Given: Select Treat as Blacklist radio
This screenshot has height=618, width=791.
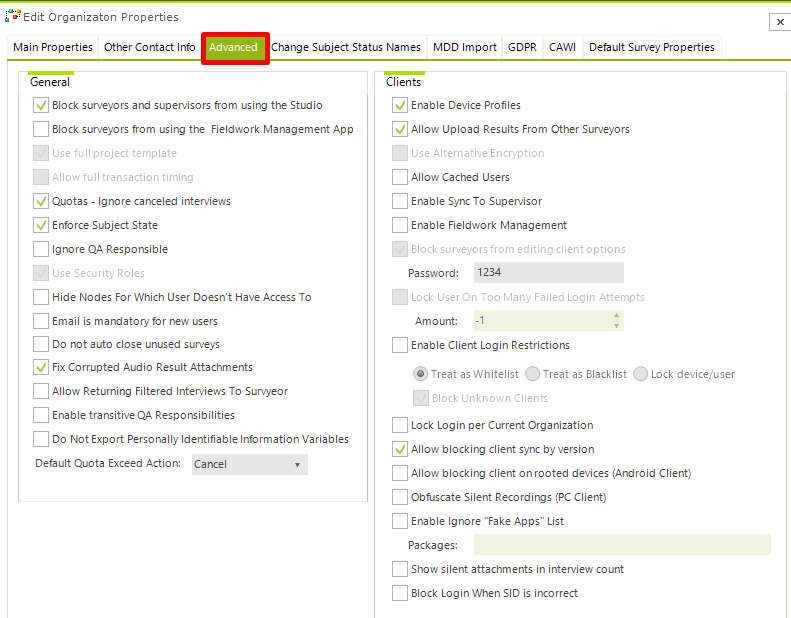Looking at the screenshot, I should pyautogui.click(x=532, y=374).
